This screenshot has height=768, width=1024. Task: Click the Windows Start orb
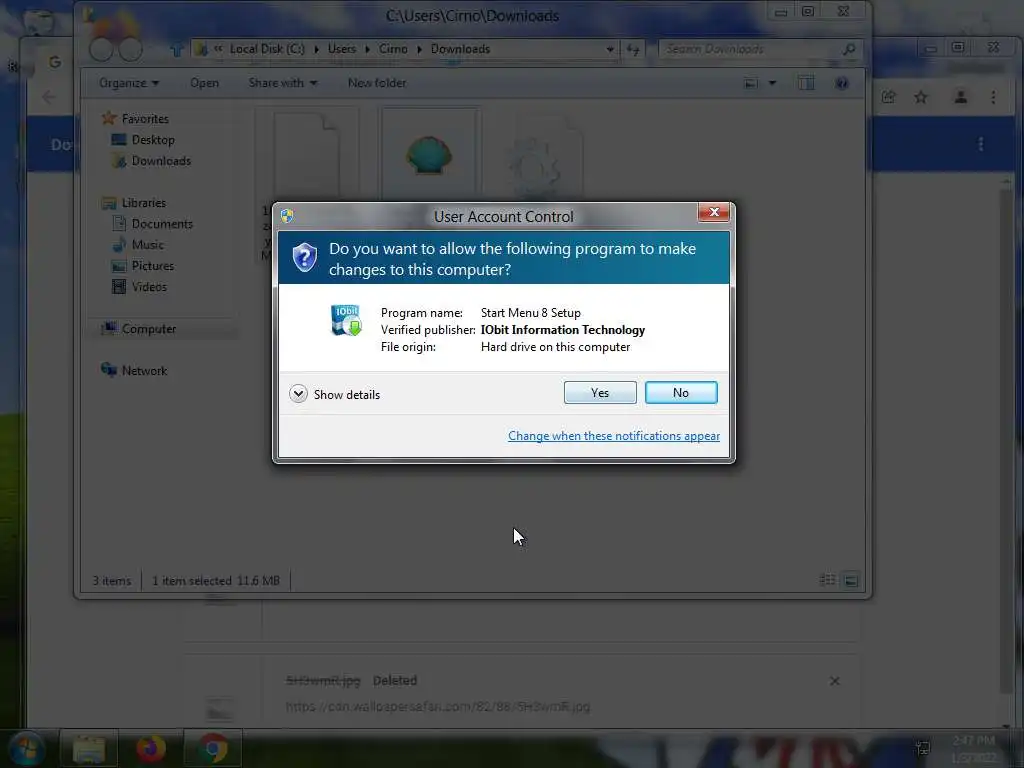coord(26,749)
